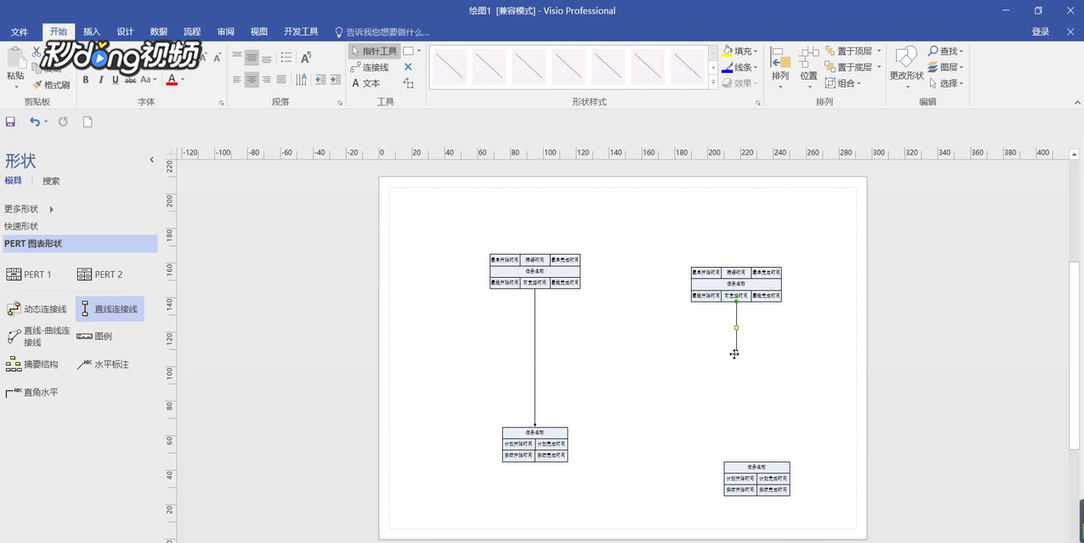Click the Save icon in quick access
The height and width of the screenshot is (543, 1084).
[x=10, y=122]
